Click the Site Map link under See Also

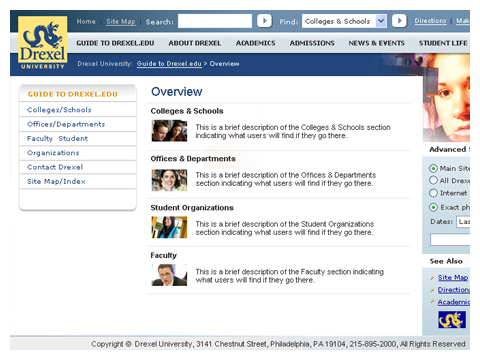pos(453,278)
